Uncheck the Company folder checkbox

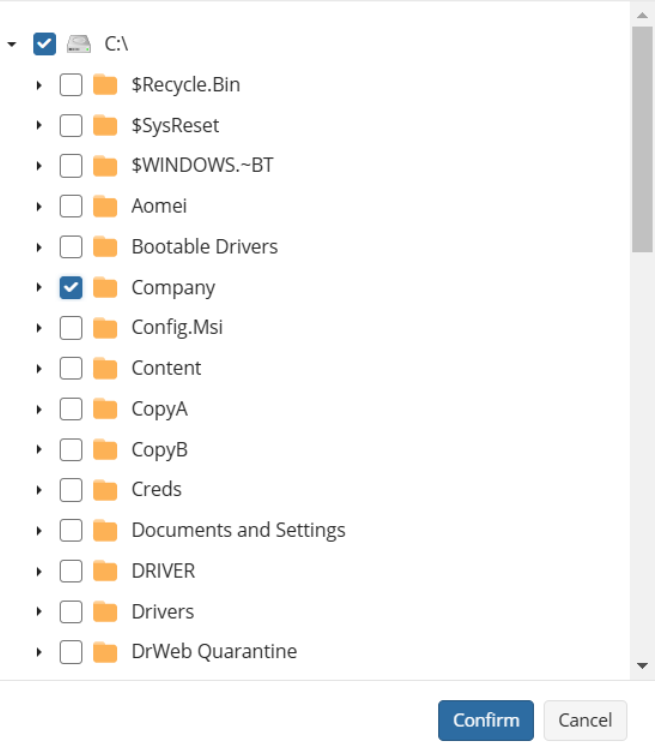point(71,288)
